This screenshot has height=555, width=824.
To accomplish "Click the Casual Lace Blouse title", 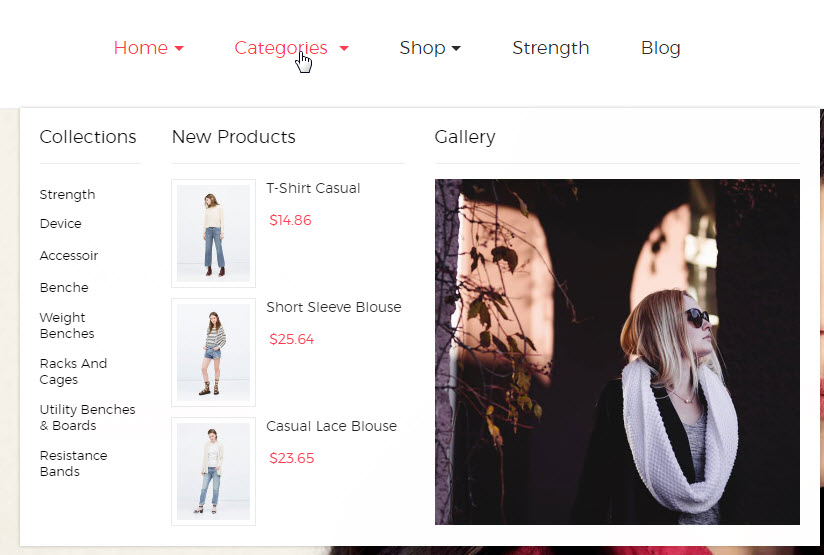I will click(332, 426).
